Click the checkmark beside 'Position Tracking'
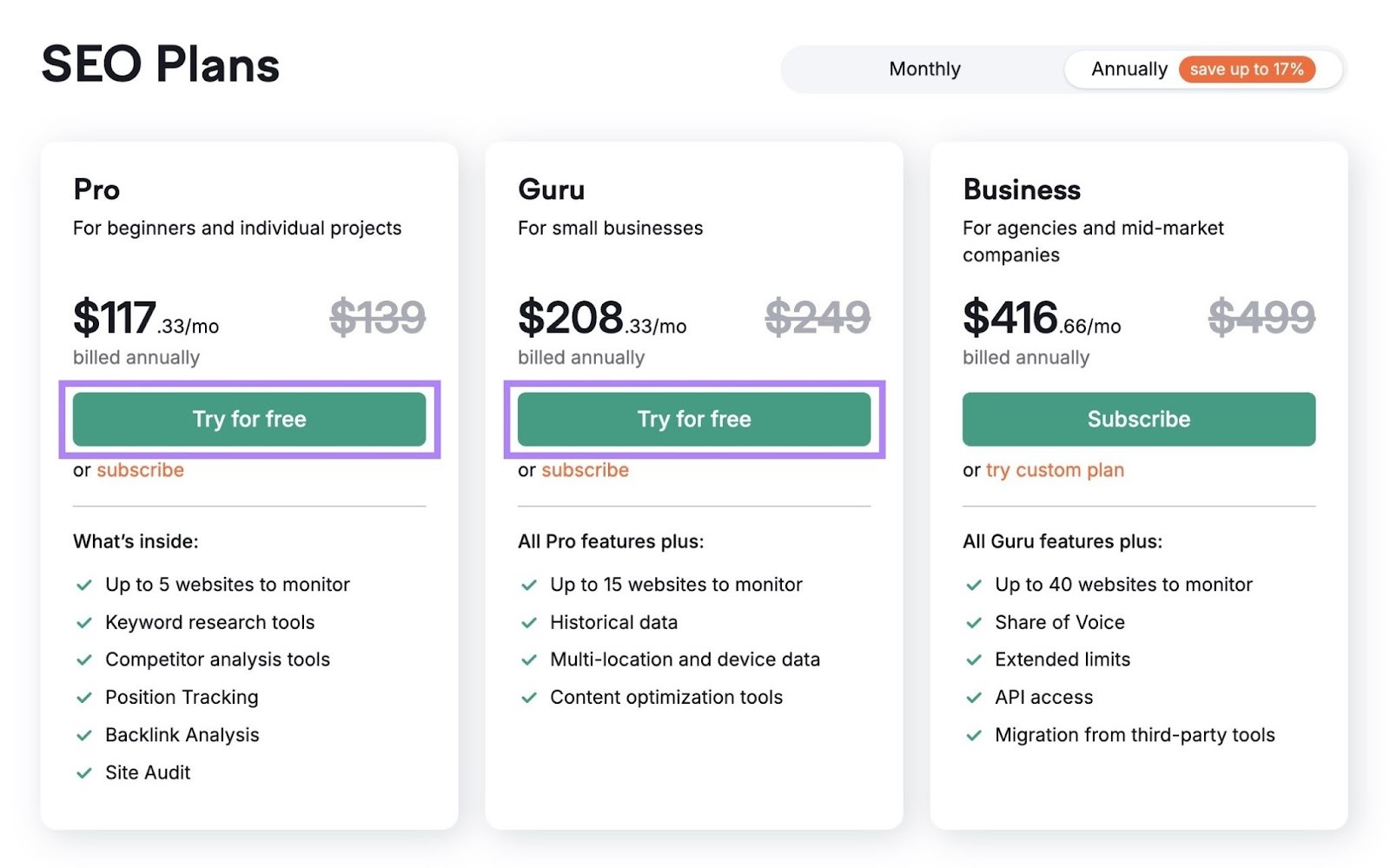 point(84,697)
